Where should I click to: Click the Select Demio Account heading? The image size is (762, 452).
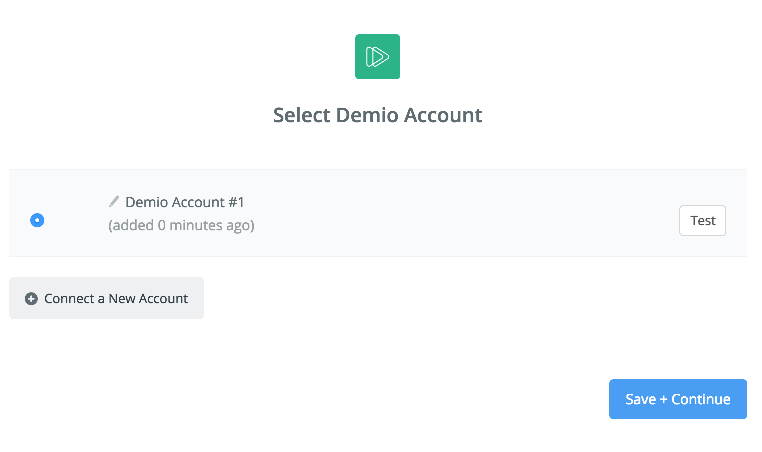pyautogui.click(x=378, y=115)
